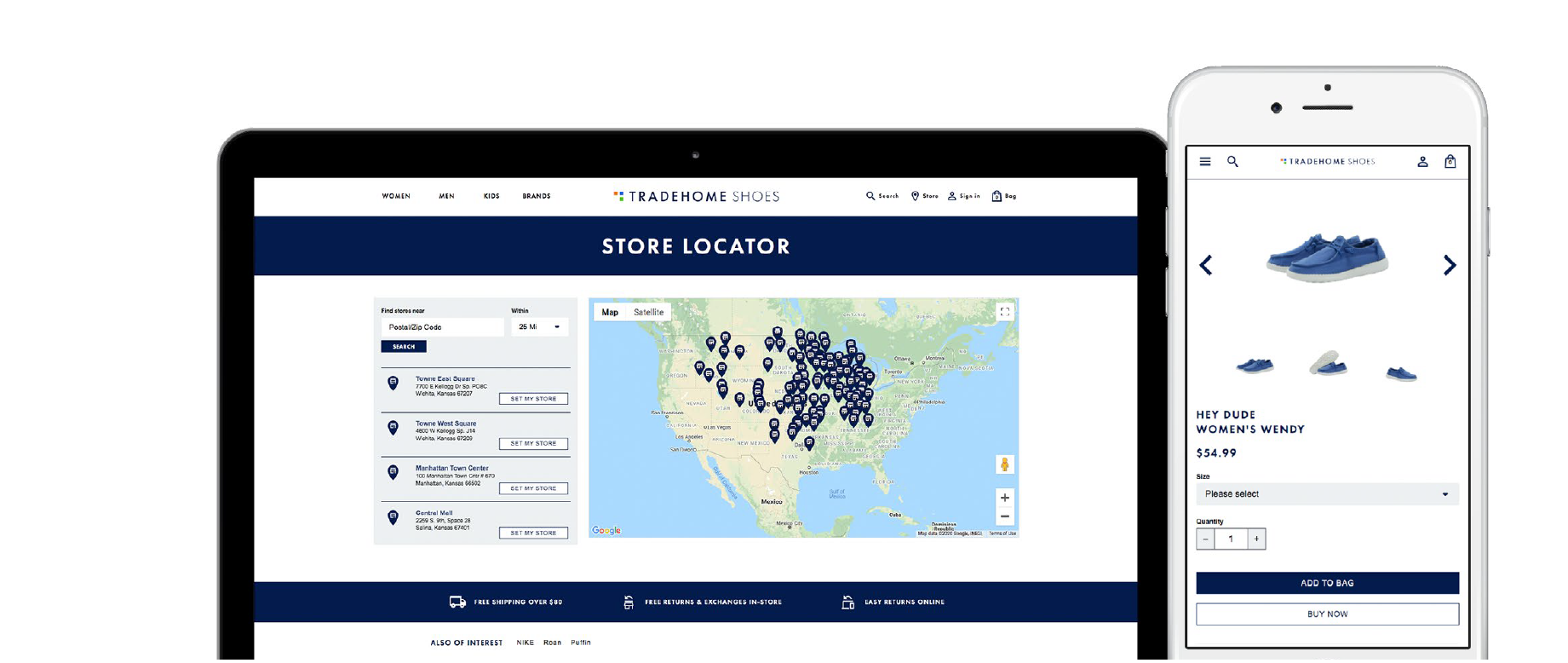Click the Street View pegman on the map
This screenshot has width=1568, height=663.
pos(1005,464)
